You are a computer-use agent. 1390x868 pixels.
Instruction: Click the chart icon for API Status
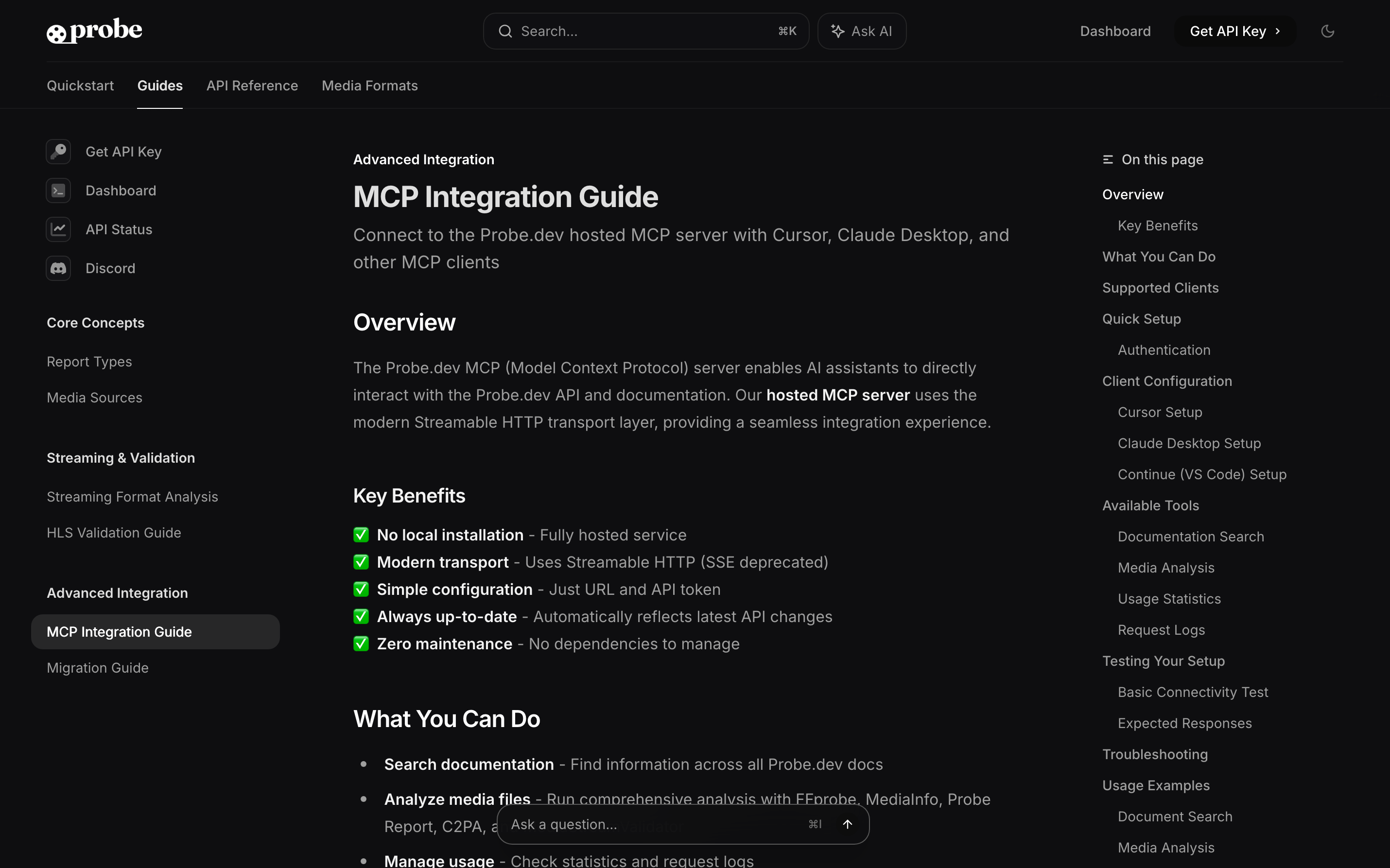(58, 229)
